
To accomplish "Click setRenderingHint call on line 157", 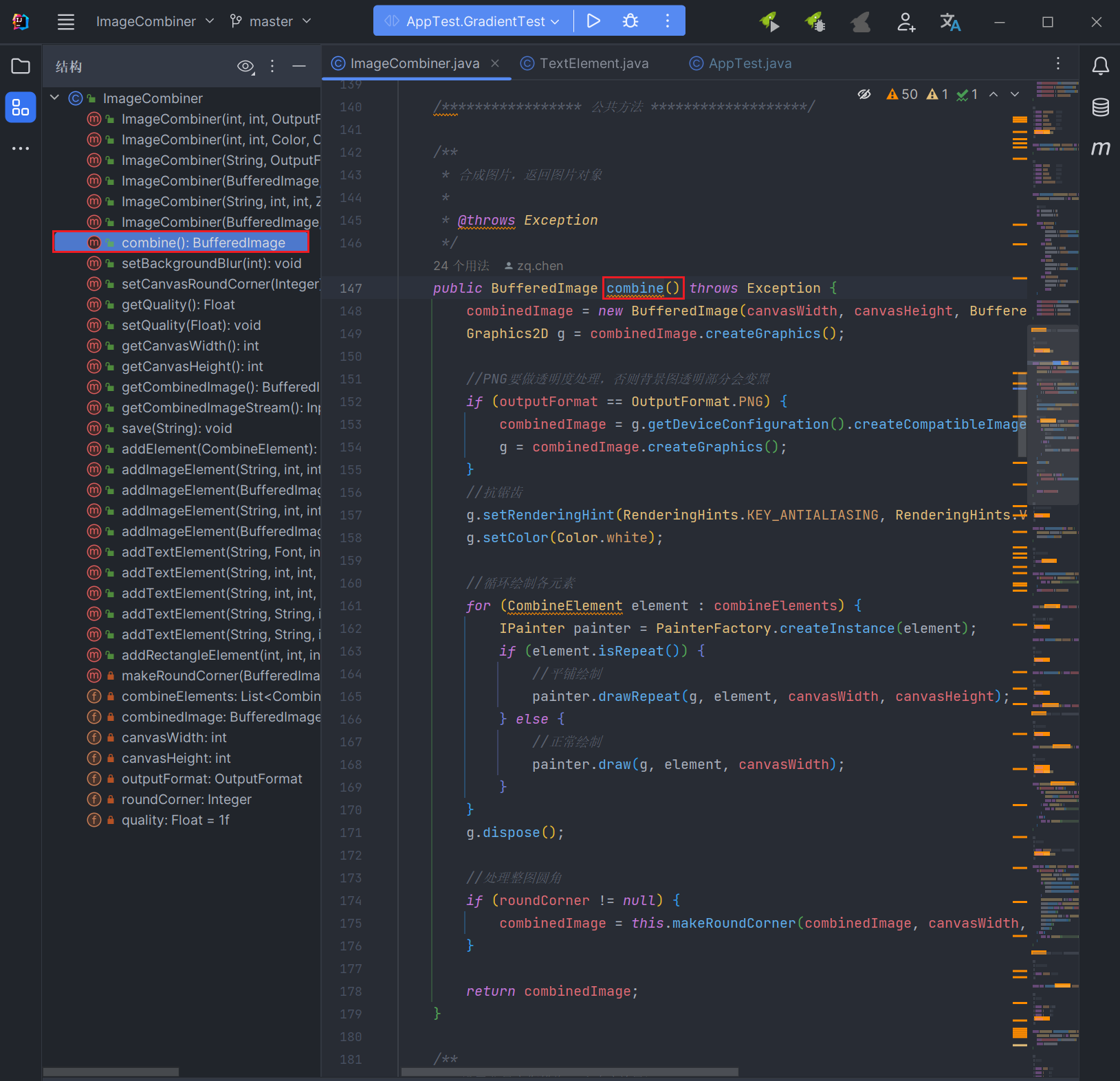I will point(548,515).
